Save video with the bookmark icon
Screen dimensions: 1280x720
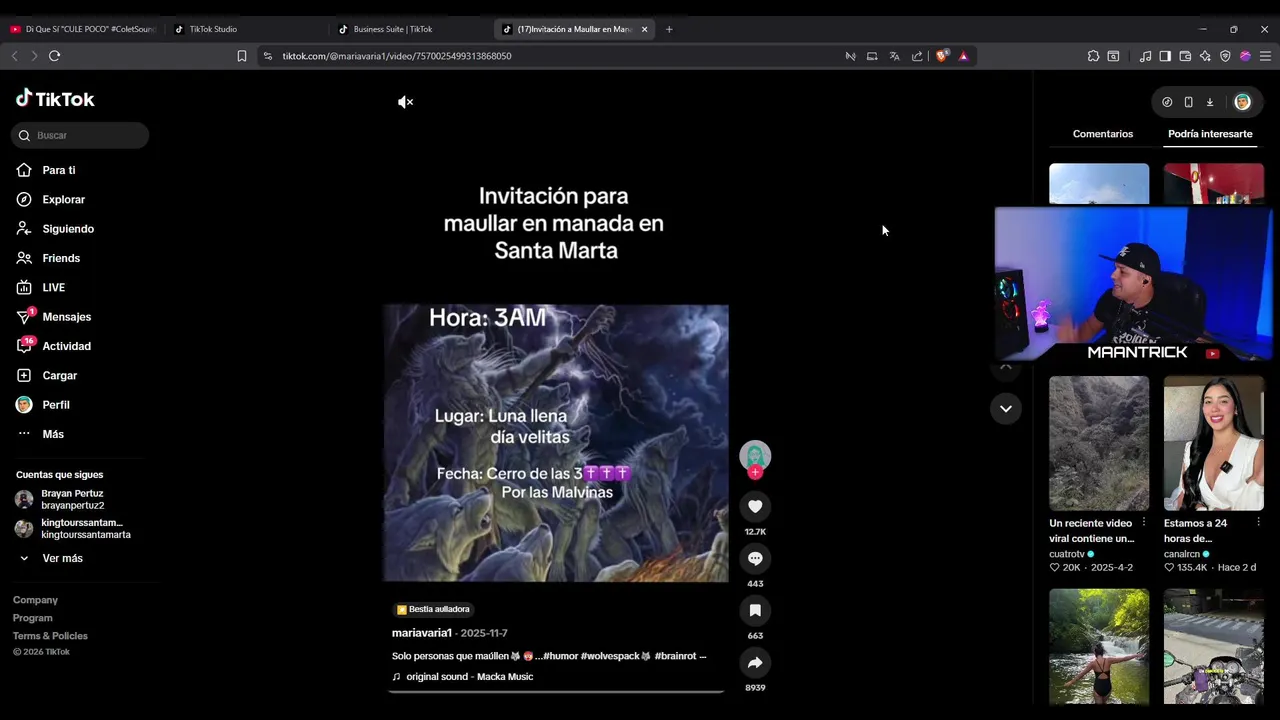click(x=755, y=610)
